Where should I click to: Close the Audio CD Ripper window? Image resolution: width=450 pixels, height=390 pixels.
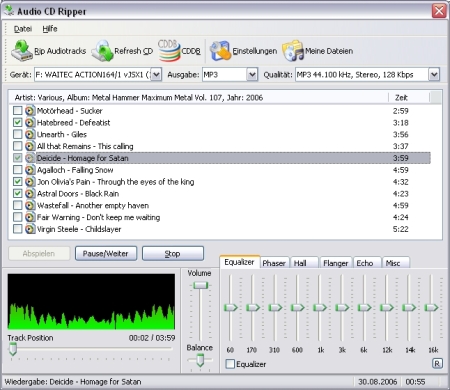tap(439, 11)
